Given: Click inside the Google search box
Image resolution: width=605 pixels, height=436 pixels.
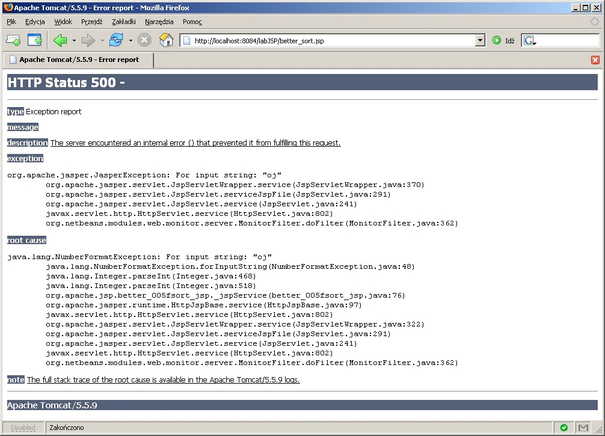Looking at the screenshot, I should pyautogui.click(x=568, y=40).
